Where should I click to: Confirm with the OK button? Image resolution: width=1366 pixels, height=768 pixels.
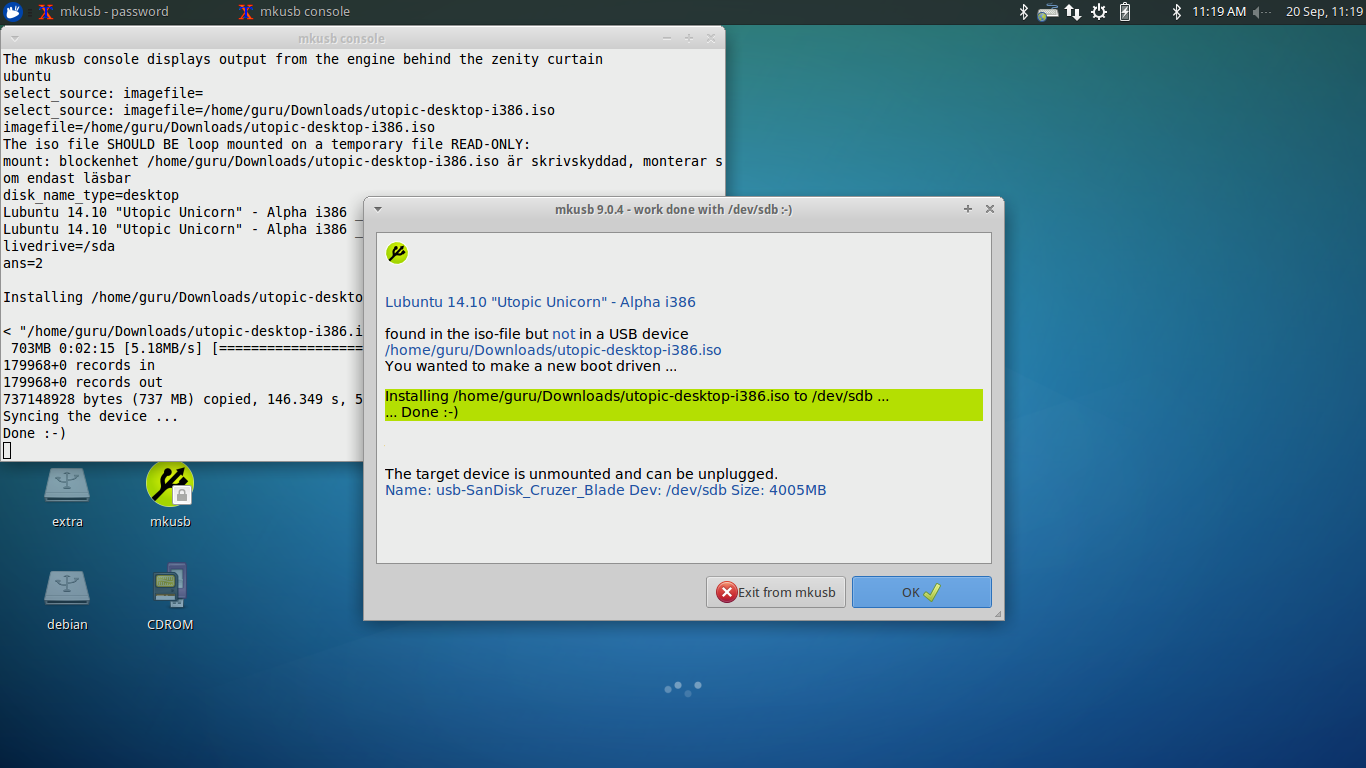coord(922,592)
